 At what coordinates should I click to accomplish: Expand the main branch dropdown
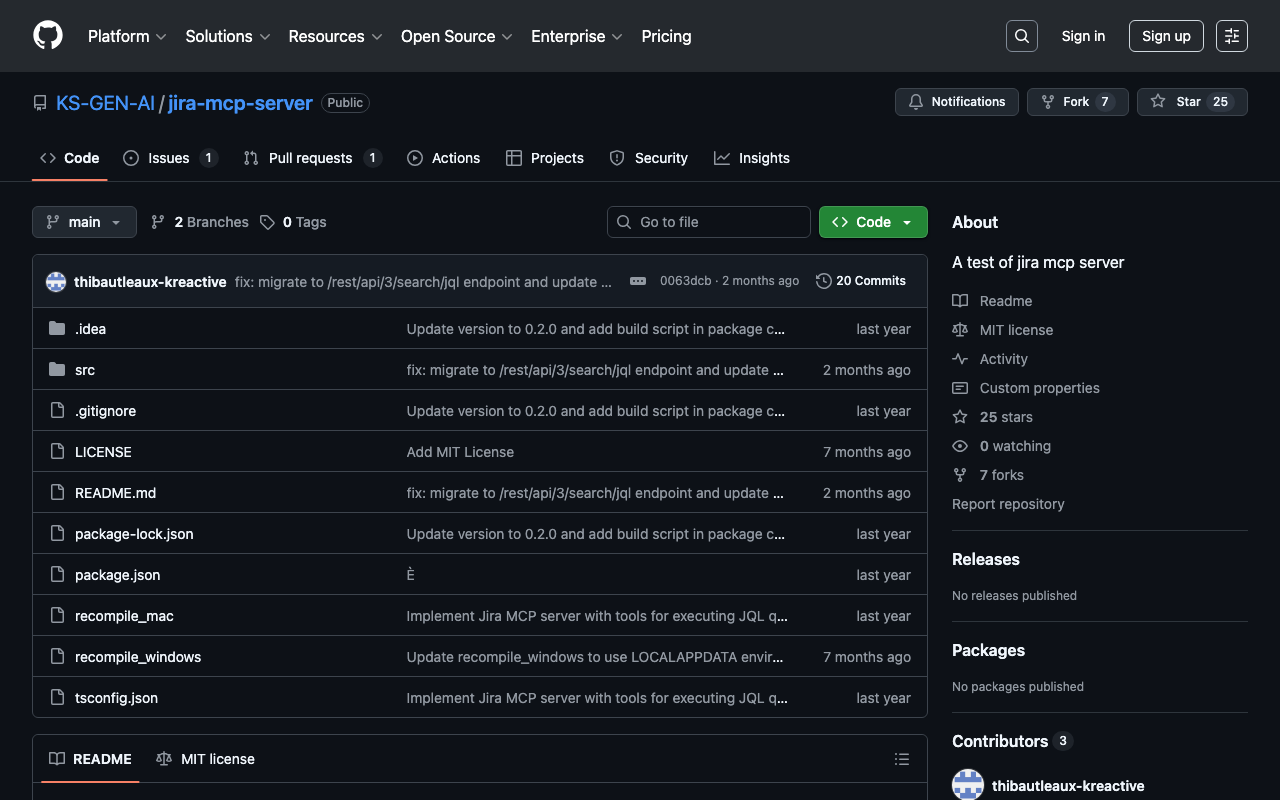click(84, 222)
